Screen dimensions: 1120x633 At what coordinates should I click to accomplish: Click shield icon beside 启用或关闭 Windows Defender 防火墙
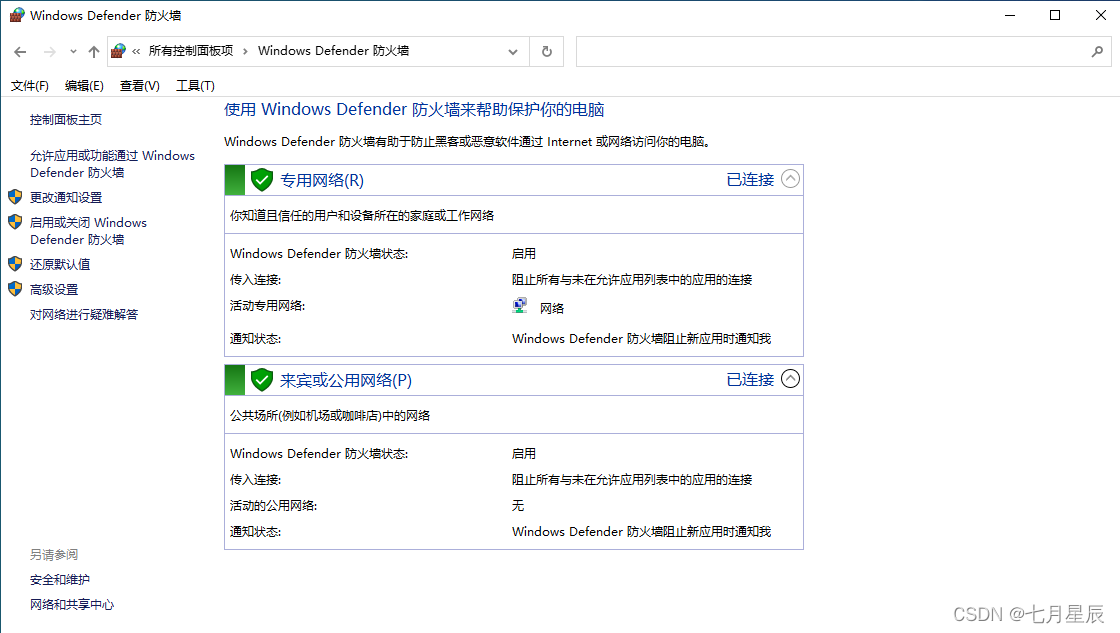15,221
